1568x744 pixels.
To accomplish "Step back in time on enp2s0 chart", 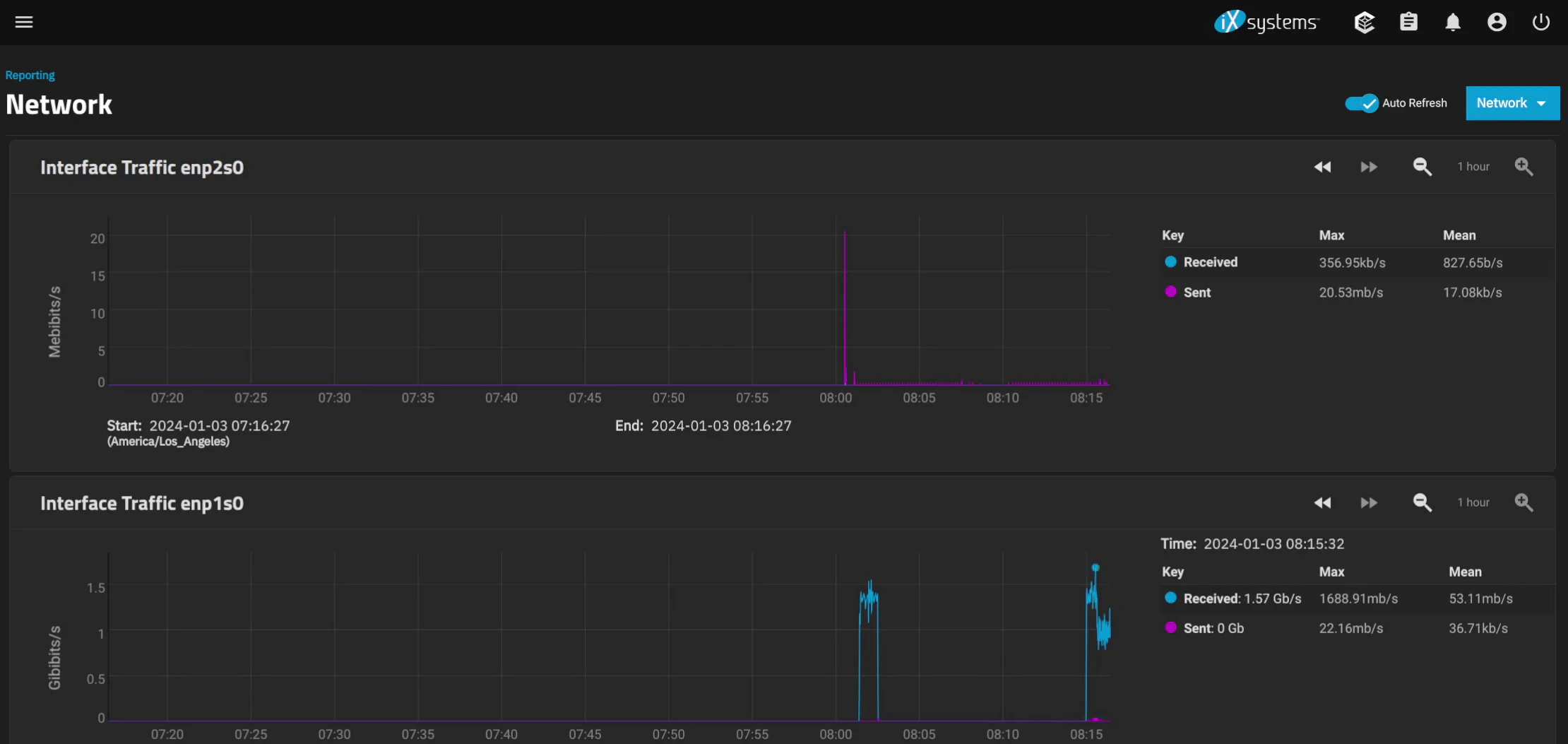I will pos(1322,167).
